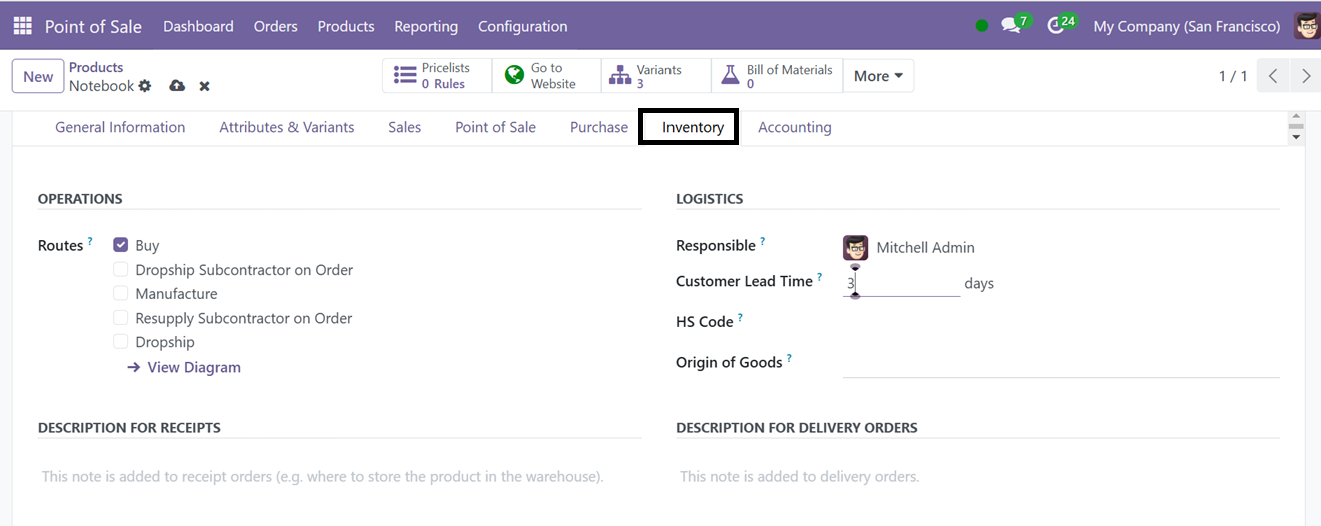Enable Dropship Subcontractor on Order route
The image size is (1321, 526).
pos(121,270)
